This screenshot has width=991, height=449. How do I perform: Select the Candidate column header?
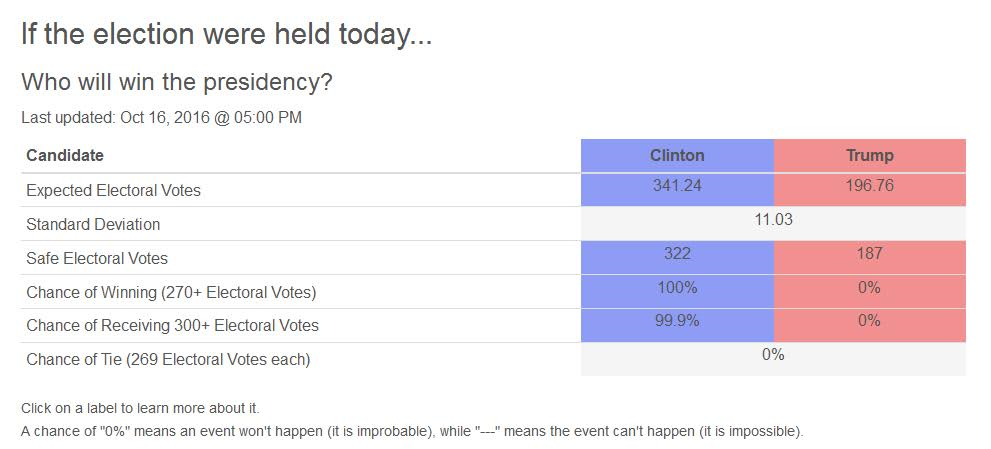(65, 155)
